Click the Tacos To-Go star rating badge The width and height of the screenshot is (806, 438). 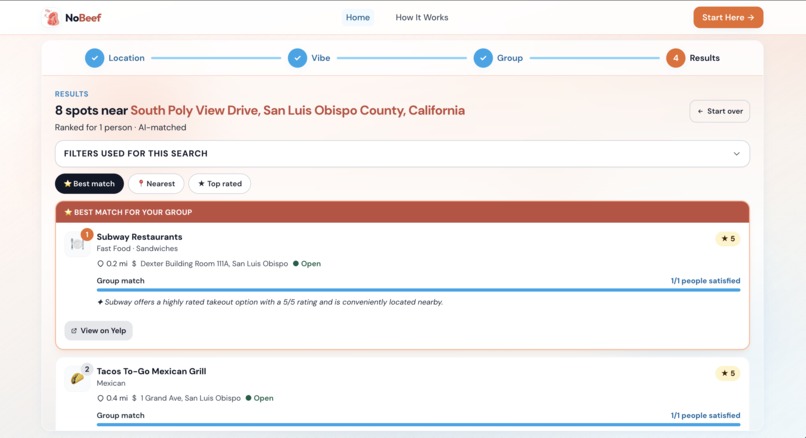tap(728, 373)
